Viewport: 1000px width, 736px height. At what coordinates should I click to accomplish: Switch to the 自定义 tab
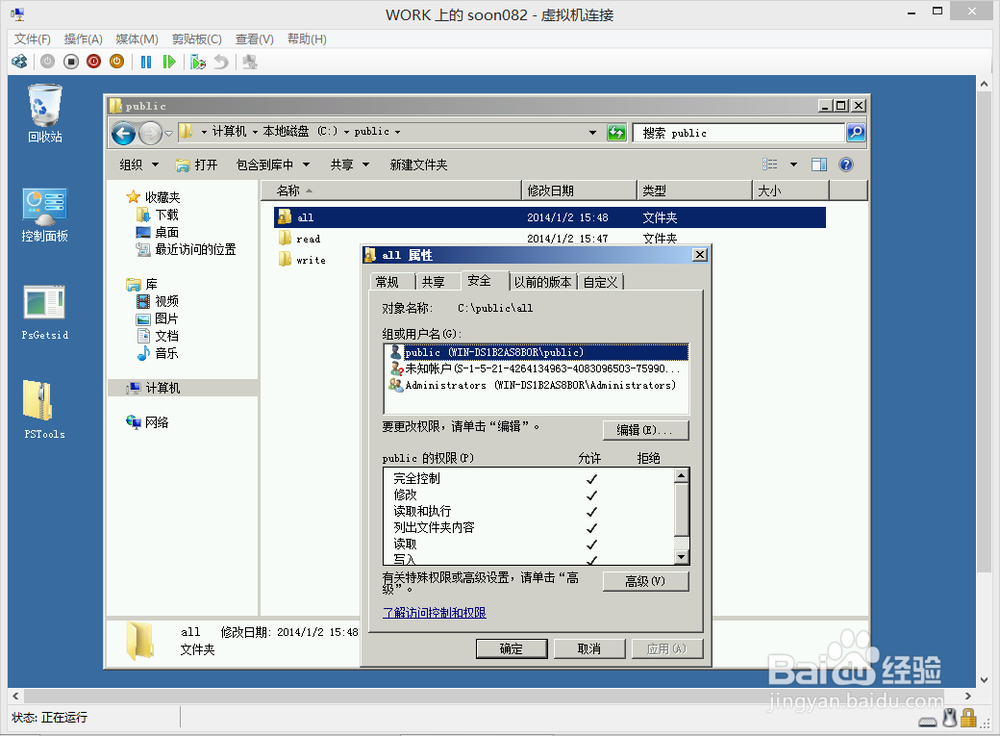click(x=600, y=282)
